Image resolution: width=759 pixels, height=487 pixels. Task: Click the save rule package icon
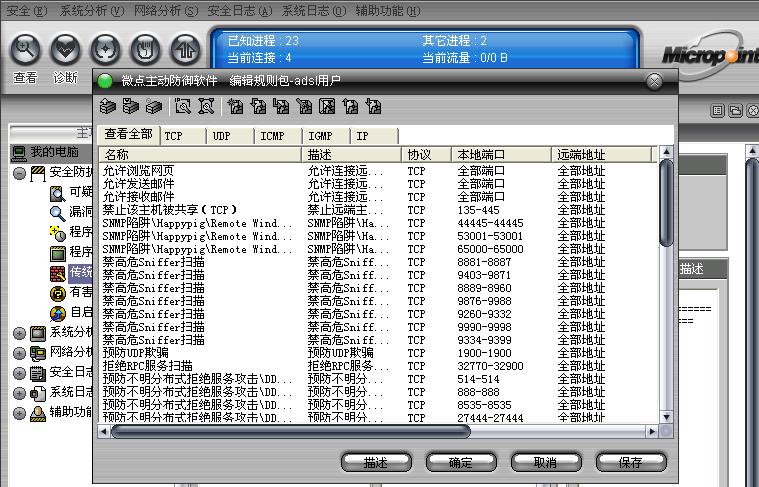pos(131,106)
